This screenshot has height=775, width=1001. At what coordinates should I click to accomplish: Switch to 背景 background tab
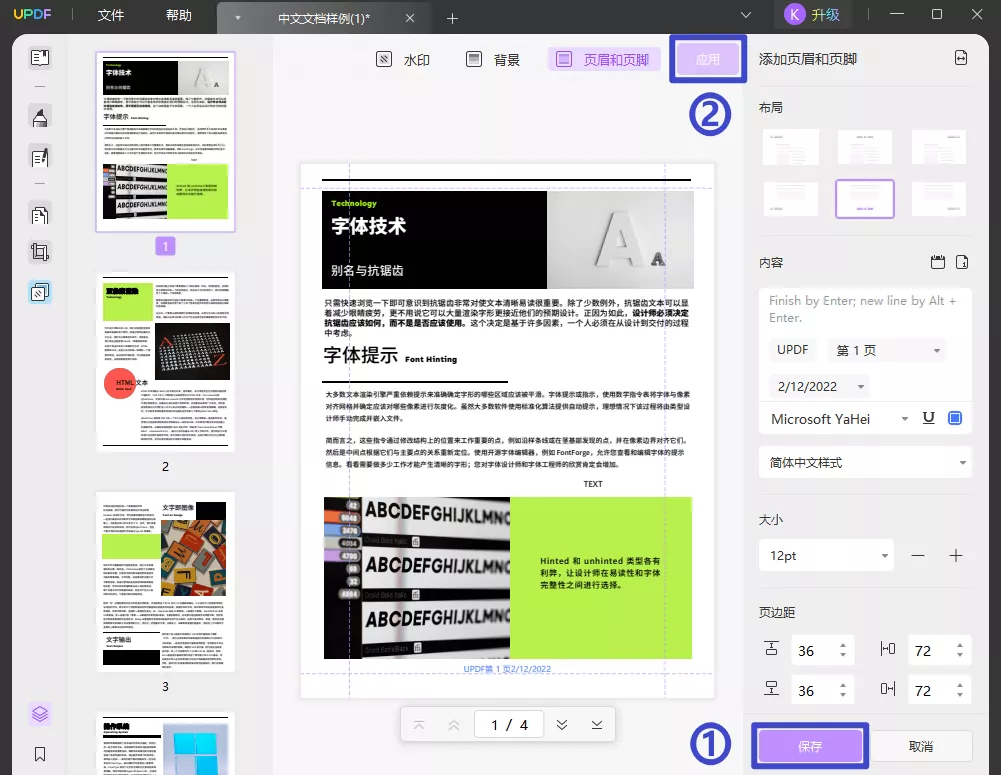(493, 59)
